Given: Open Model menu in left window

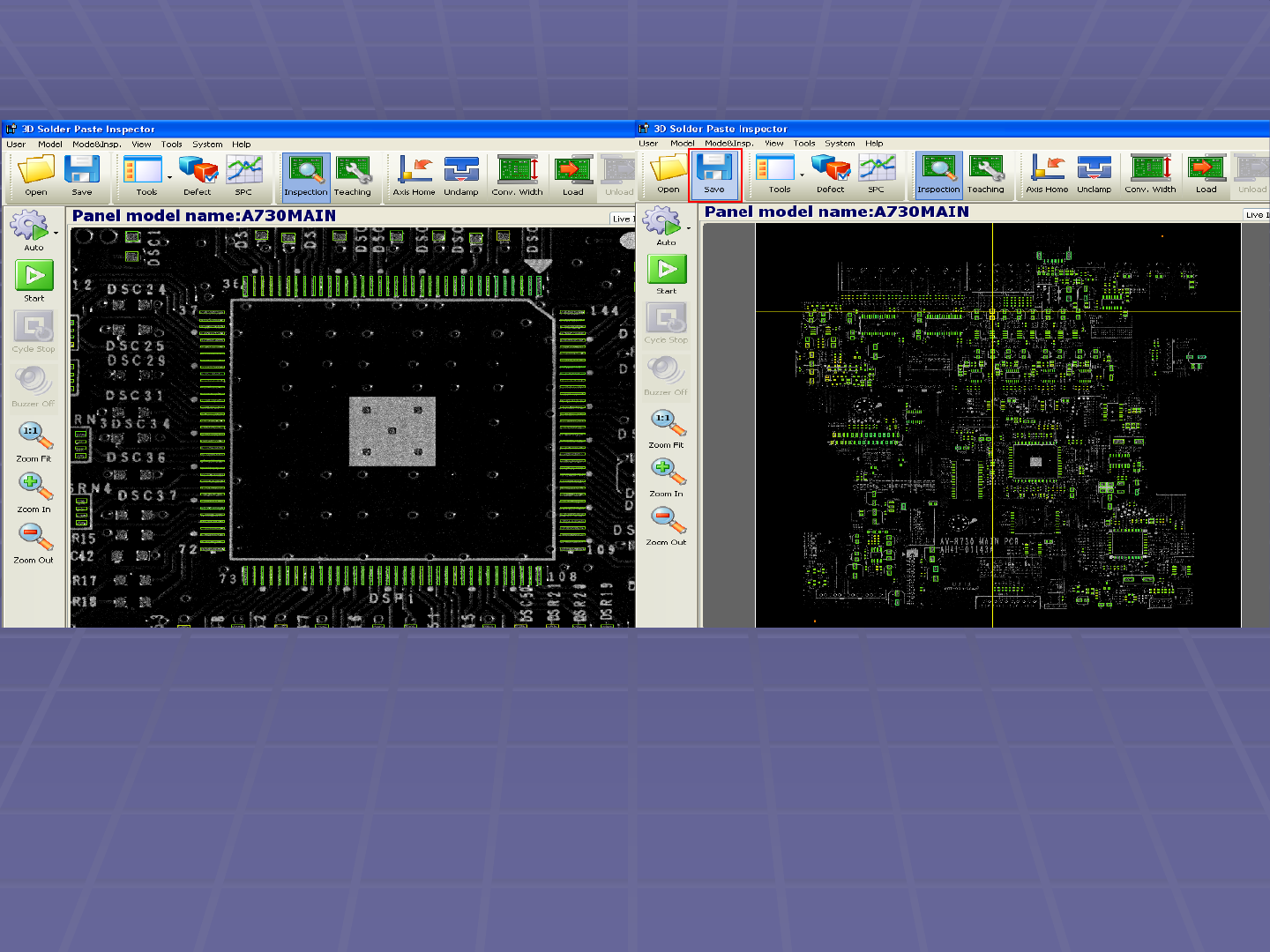Looking at the screenshot, I should click(50, 145).
